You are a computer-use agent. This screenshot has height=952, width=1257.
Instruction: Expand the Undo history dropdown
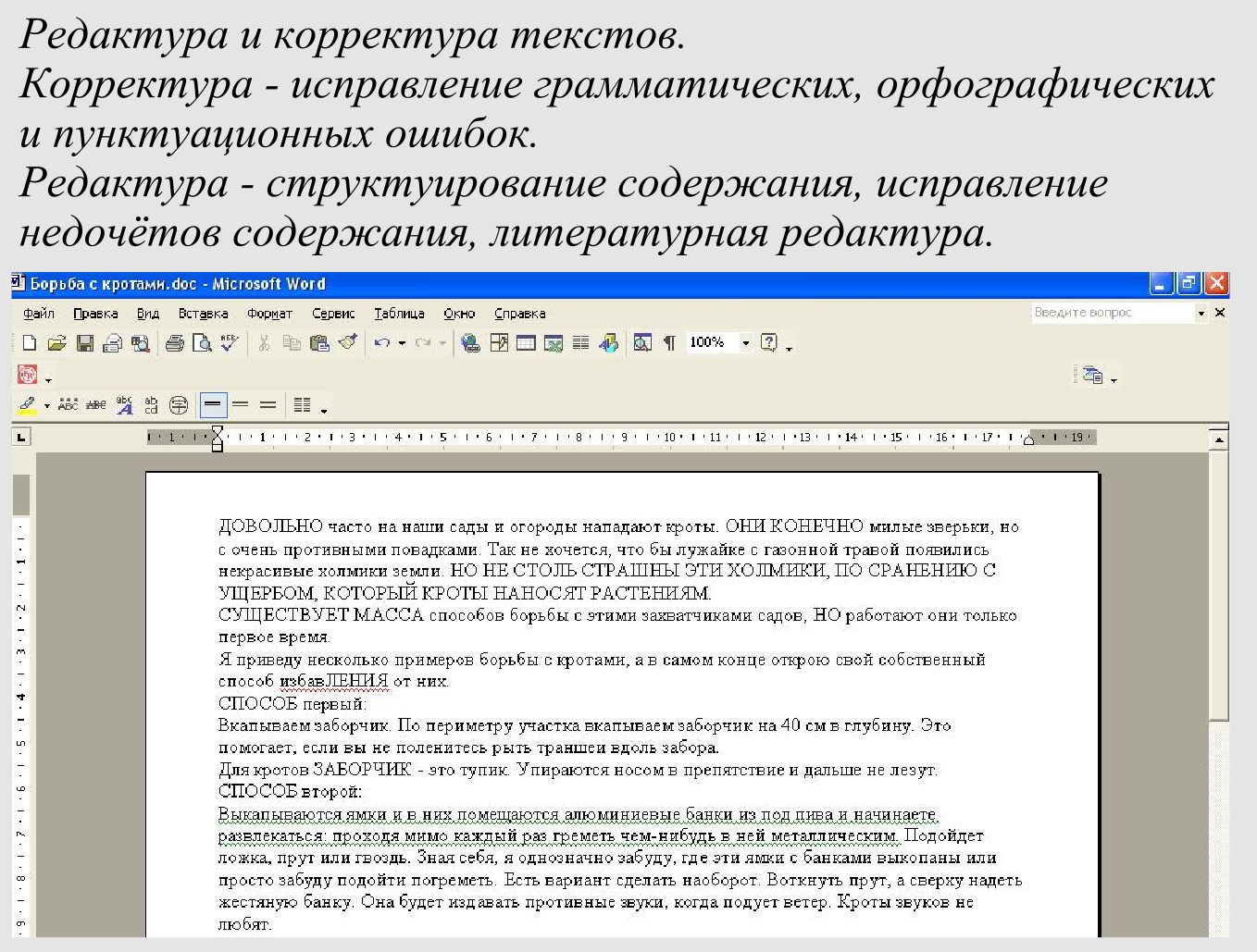click(x=400, y=342)
